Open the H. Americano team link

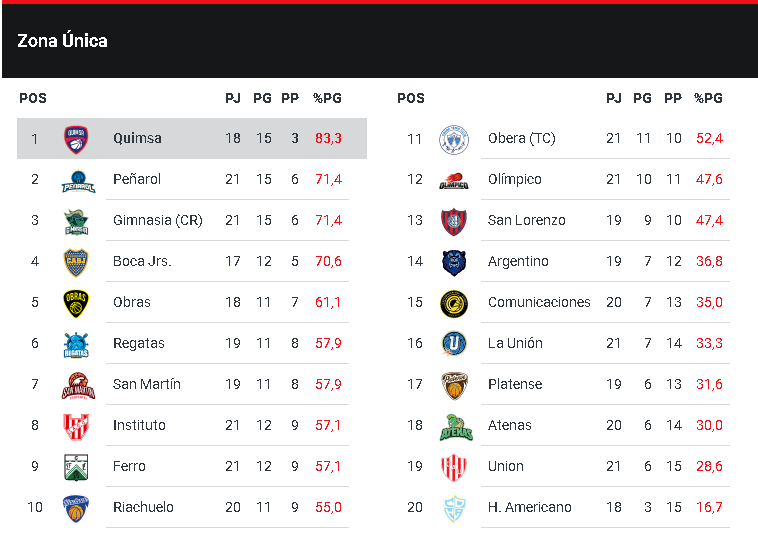coord(529,507)
